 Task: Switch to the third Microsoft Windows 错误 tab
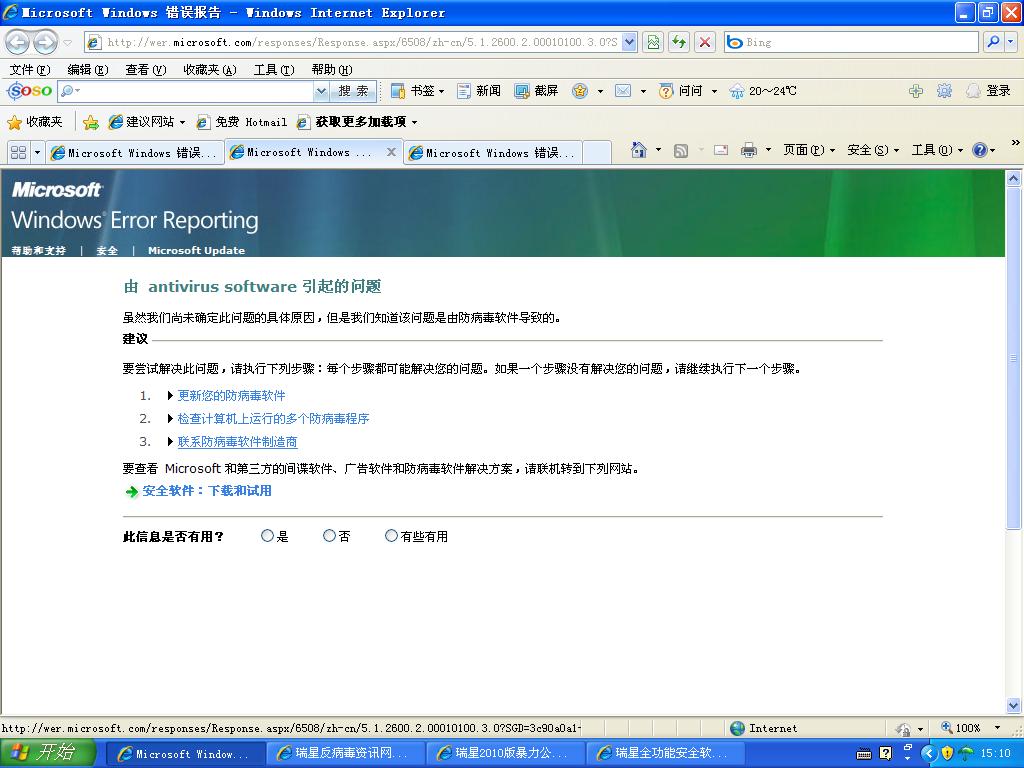tap(492, 153)
